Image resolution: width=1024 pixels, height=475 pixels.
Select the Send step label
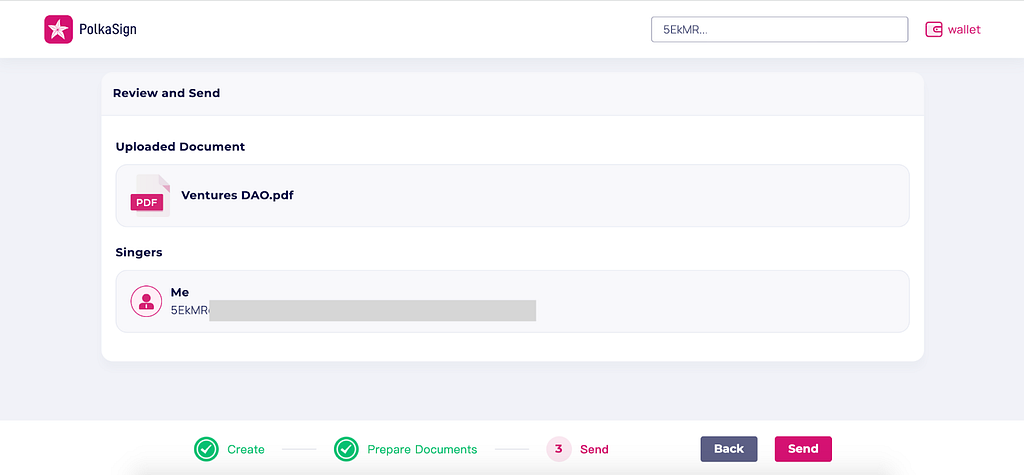point(594,450)
